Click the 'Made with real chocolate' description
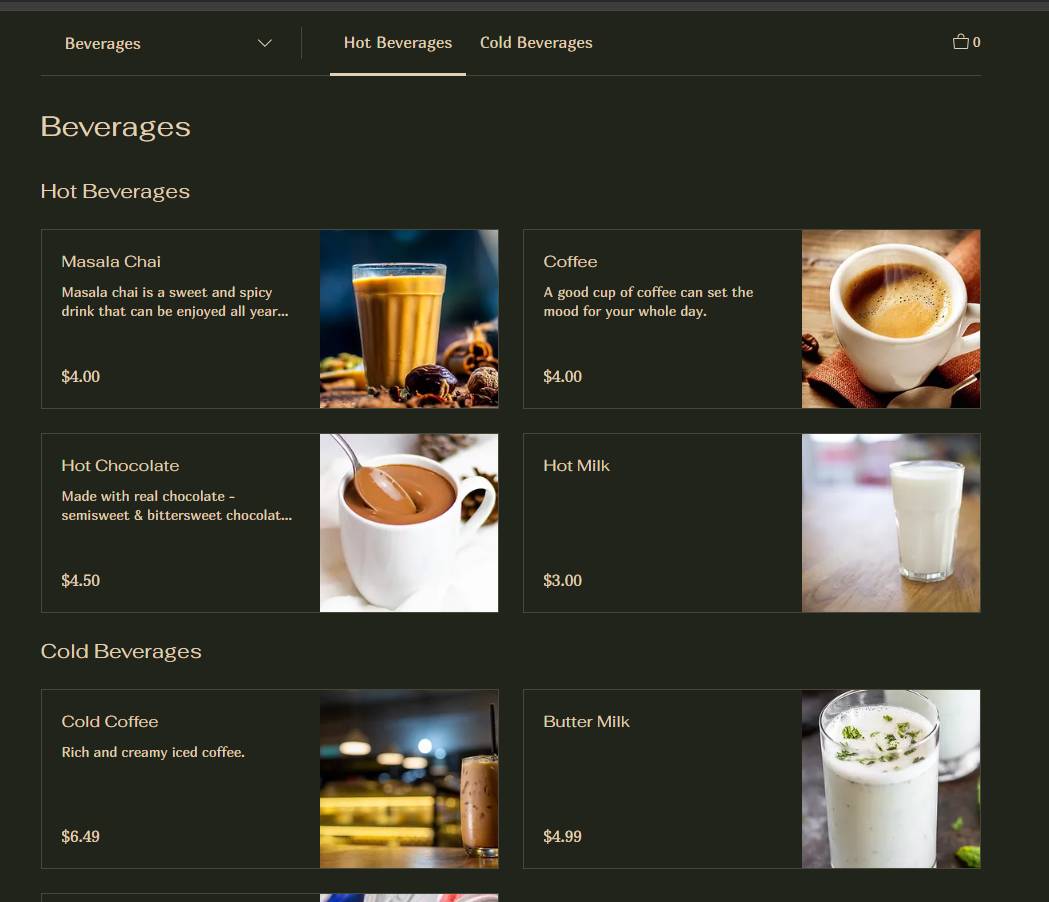 [177, 506]
